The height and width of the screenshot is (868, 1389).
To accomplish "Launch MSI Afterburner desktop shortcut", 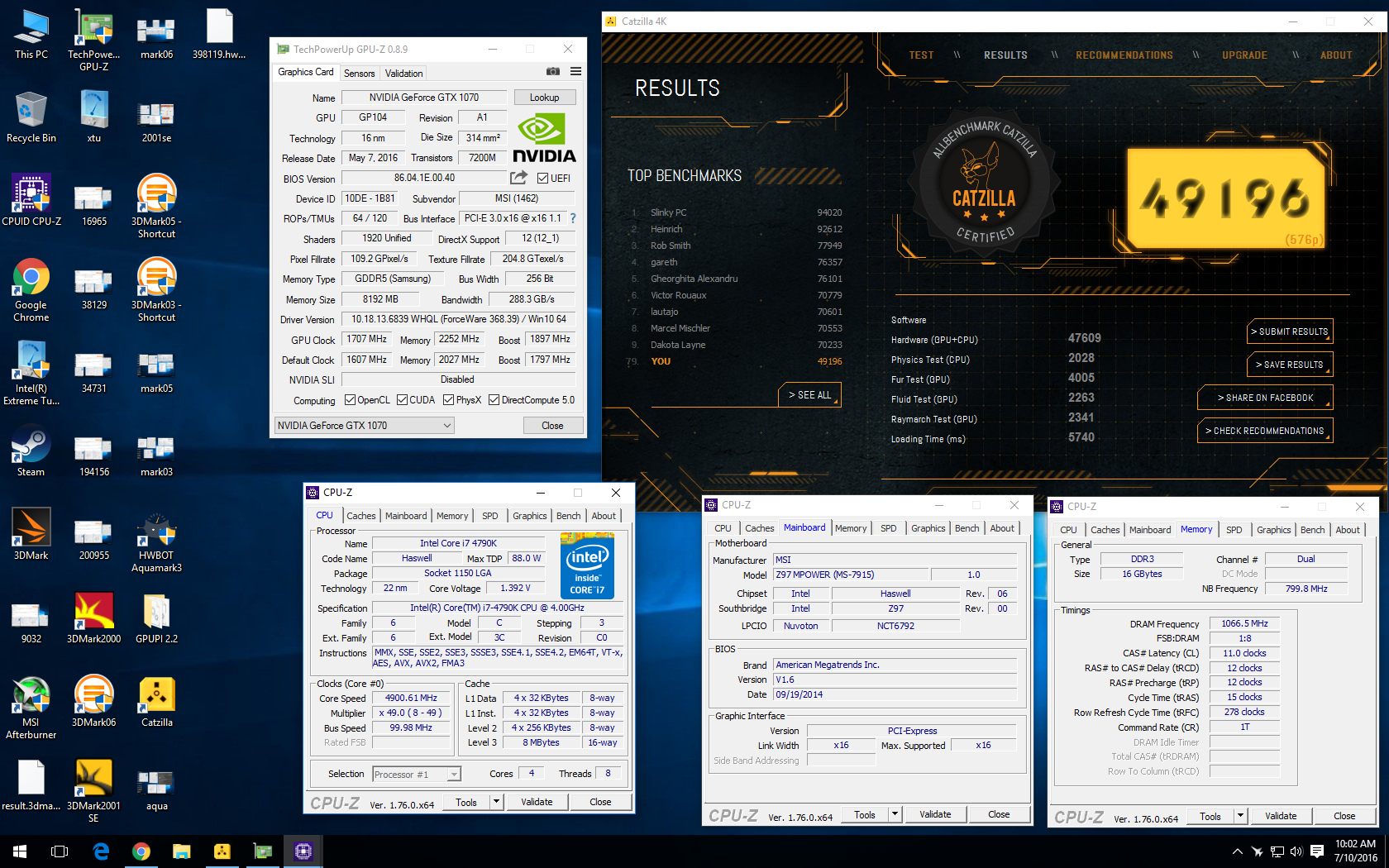I will (31, 708).
